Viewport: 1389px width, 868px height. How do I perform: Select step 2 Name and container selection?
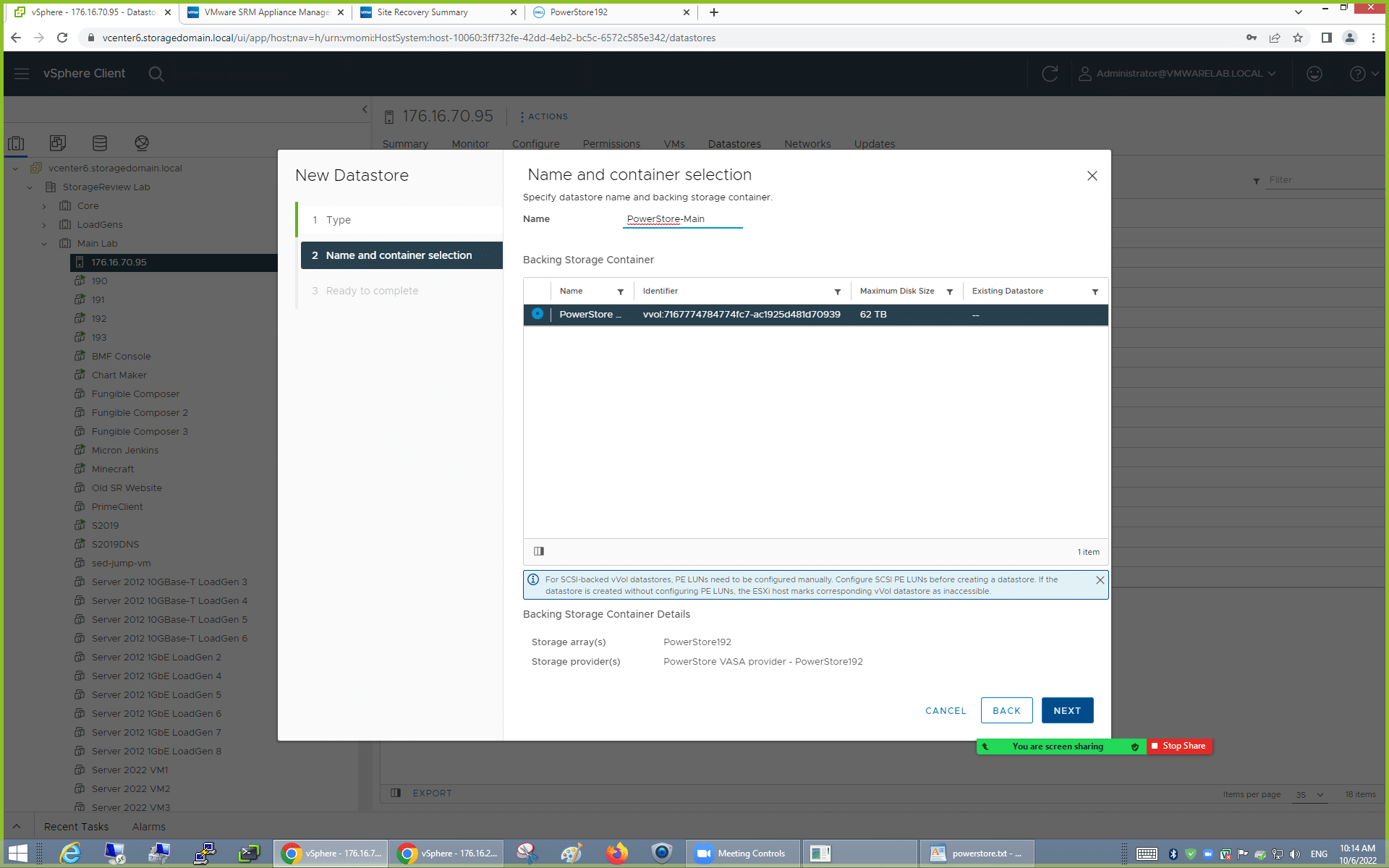pyautogui.click(x=402, y=255)
